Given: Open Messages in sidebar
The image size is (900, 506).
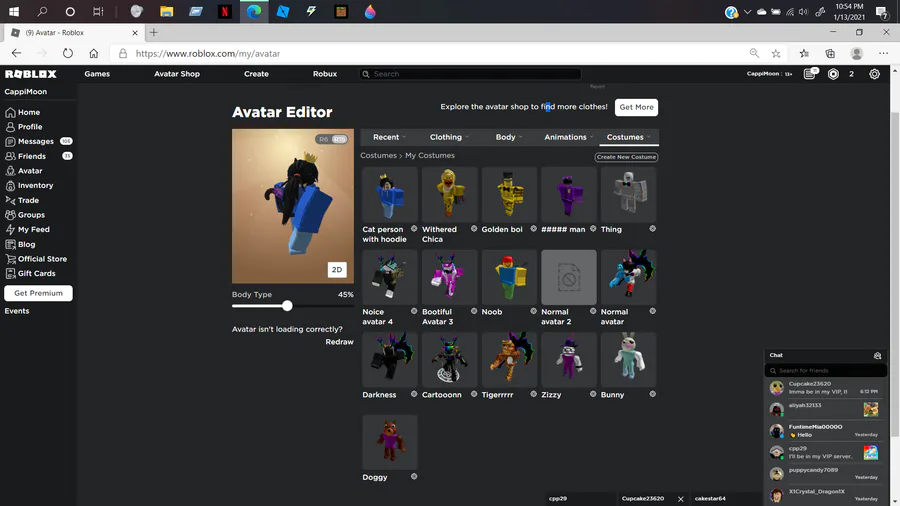Looking at the screenshot, I should click(x=36, y=141).
